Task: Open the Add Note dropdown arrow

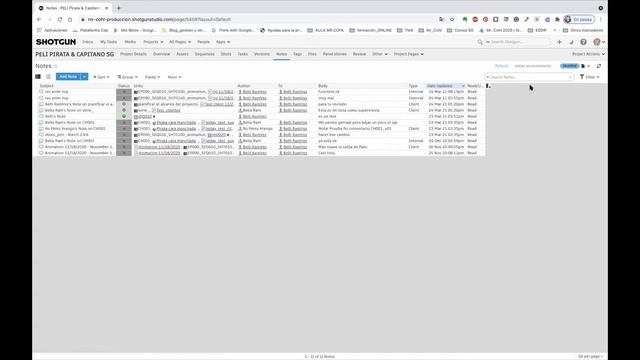Action: 84,77
